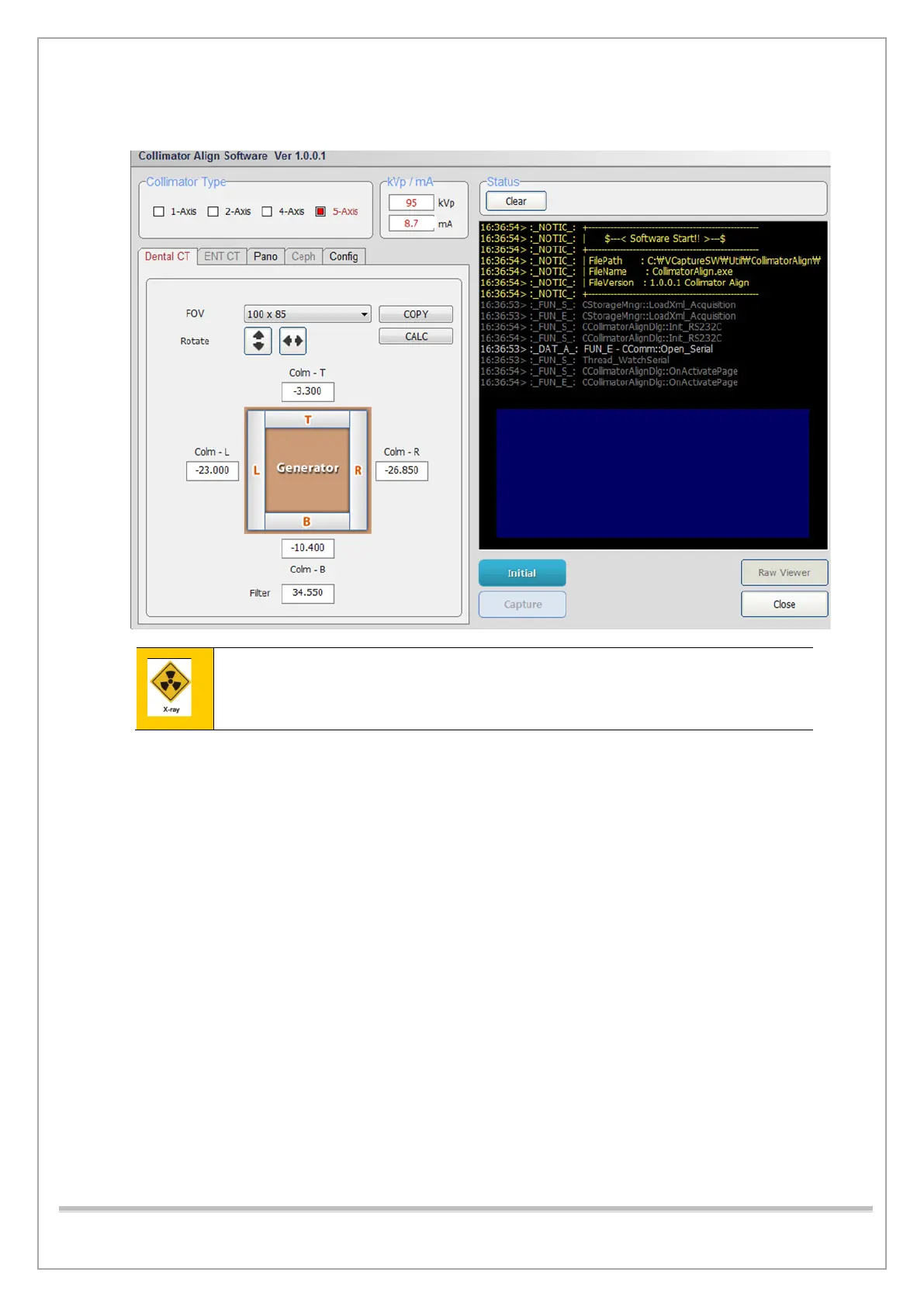
Task: Open the Pano tab
Action: [265, 256]
